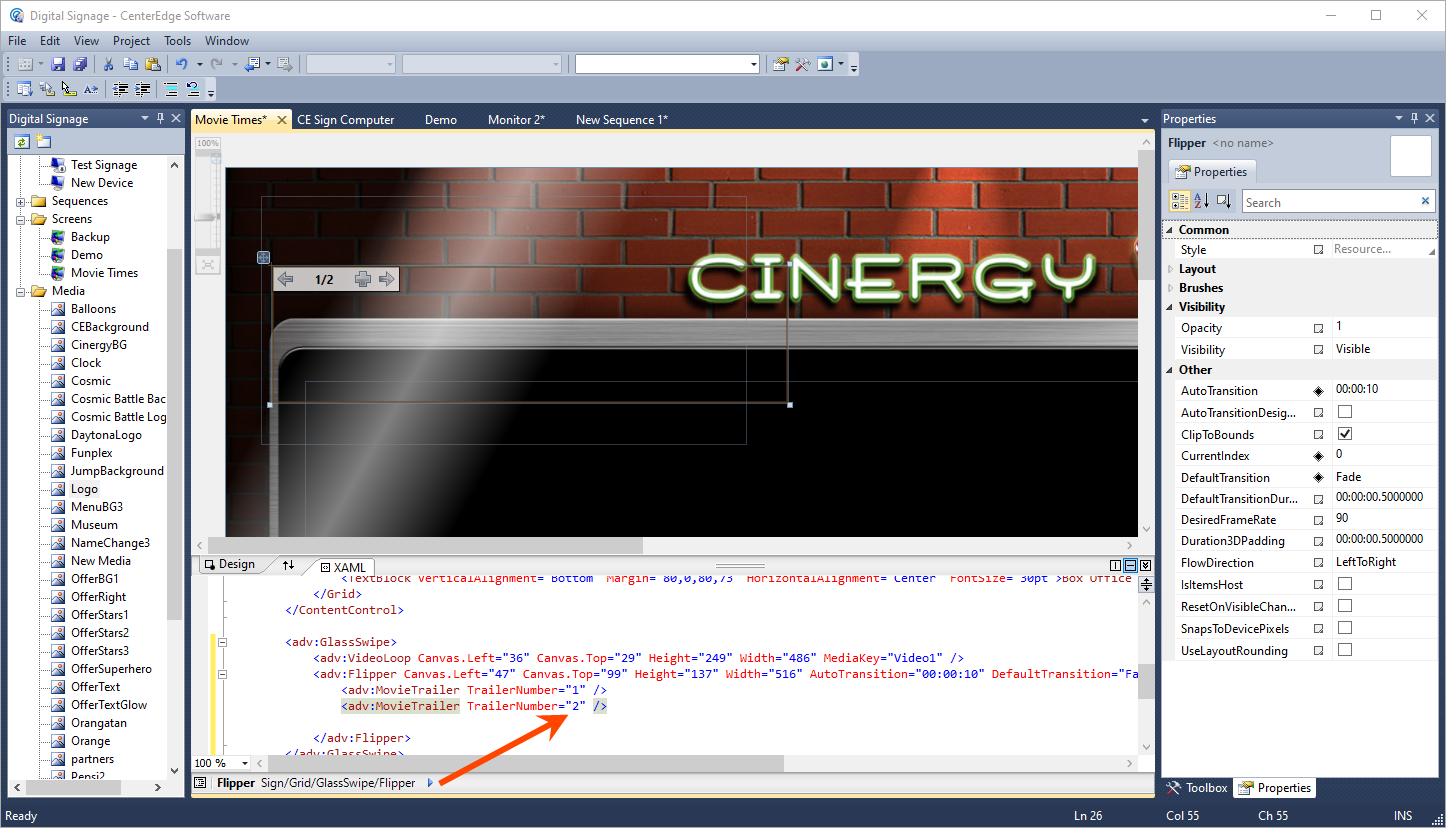The height and width of the screenshot is (828, 1446).
Task: Pin the Digital Signage panel
Action: click(x=161, y=119)
